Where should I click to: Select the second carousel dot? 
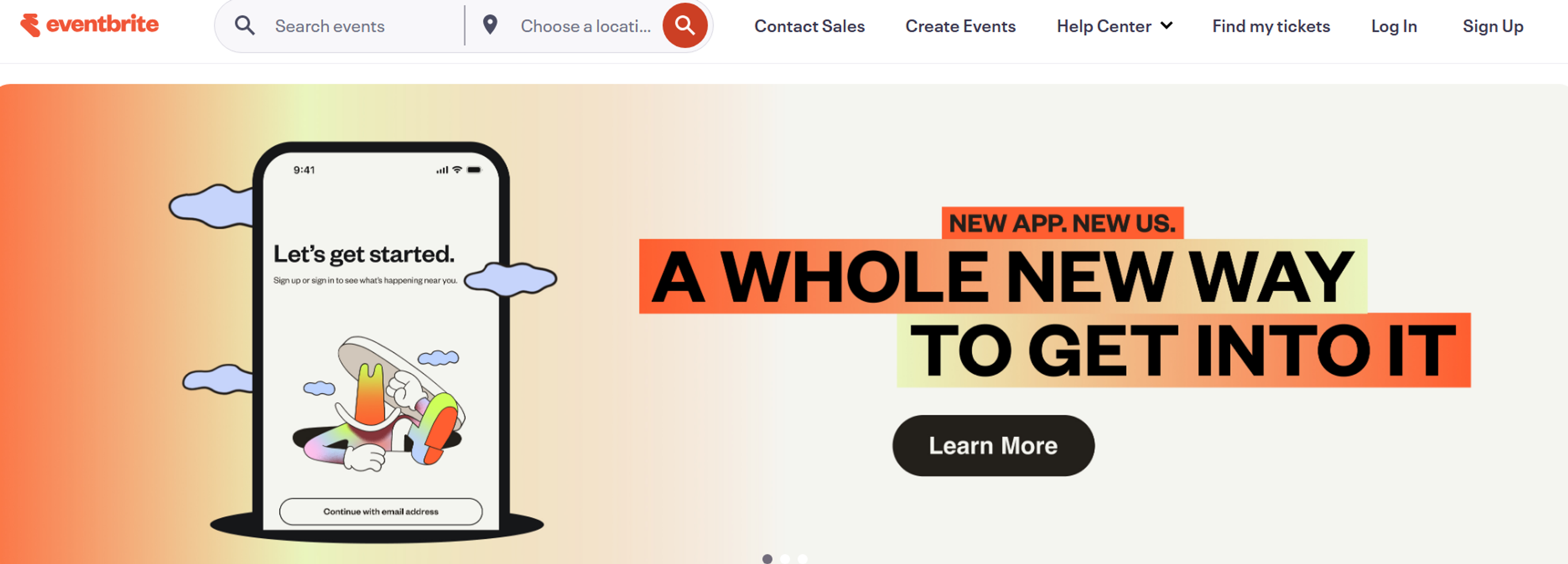pyautogui.click(x=784, y=559)
